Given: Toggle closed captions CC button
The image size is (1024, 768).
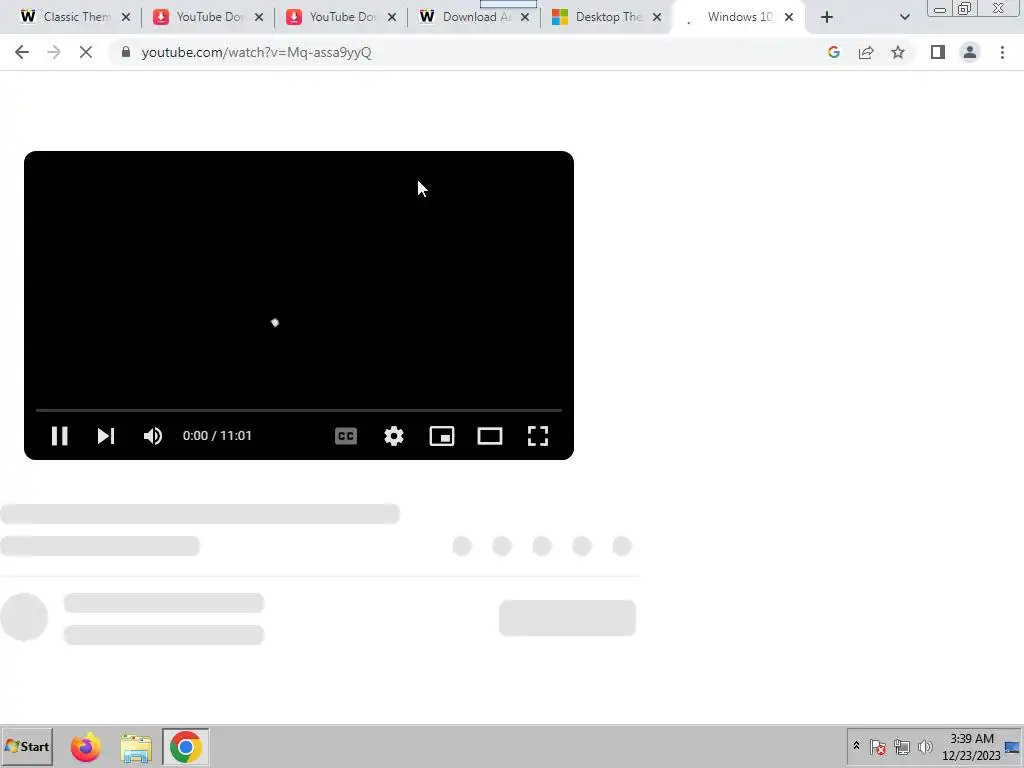Looking at the screenshot, I should click(345, 436).
